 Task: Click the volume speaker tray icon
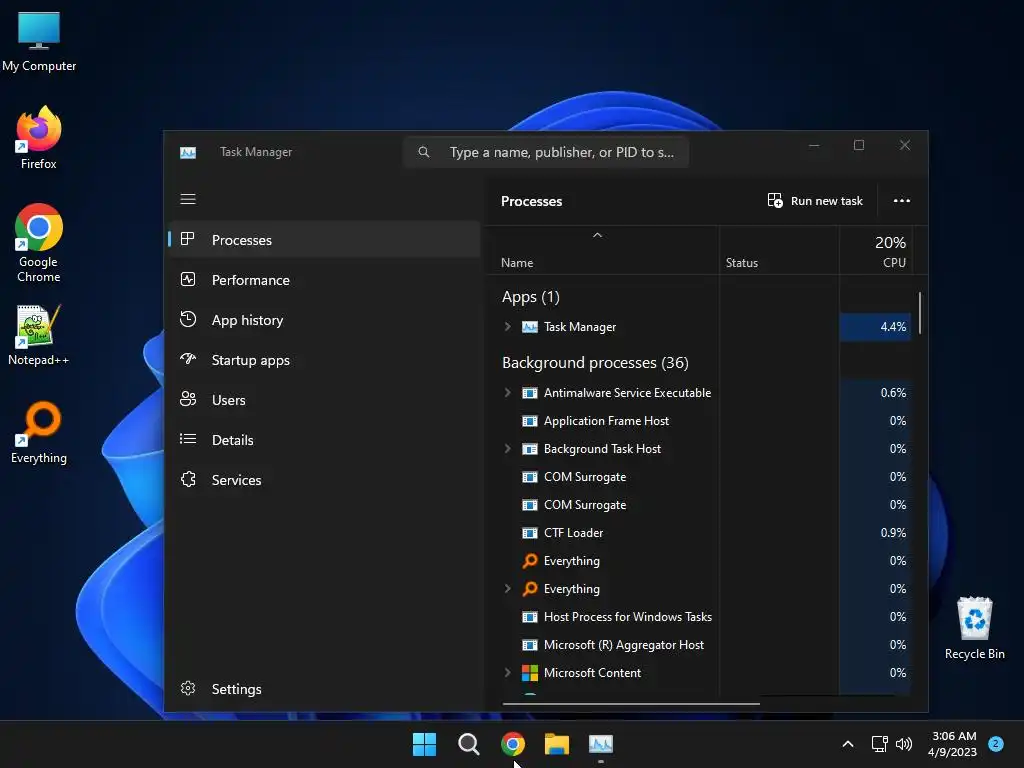pyautogui.click(x=904, y=744)
